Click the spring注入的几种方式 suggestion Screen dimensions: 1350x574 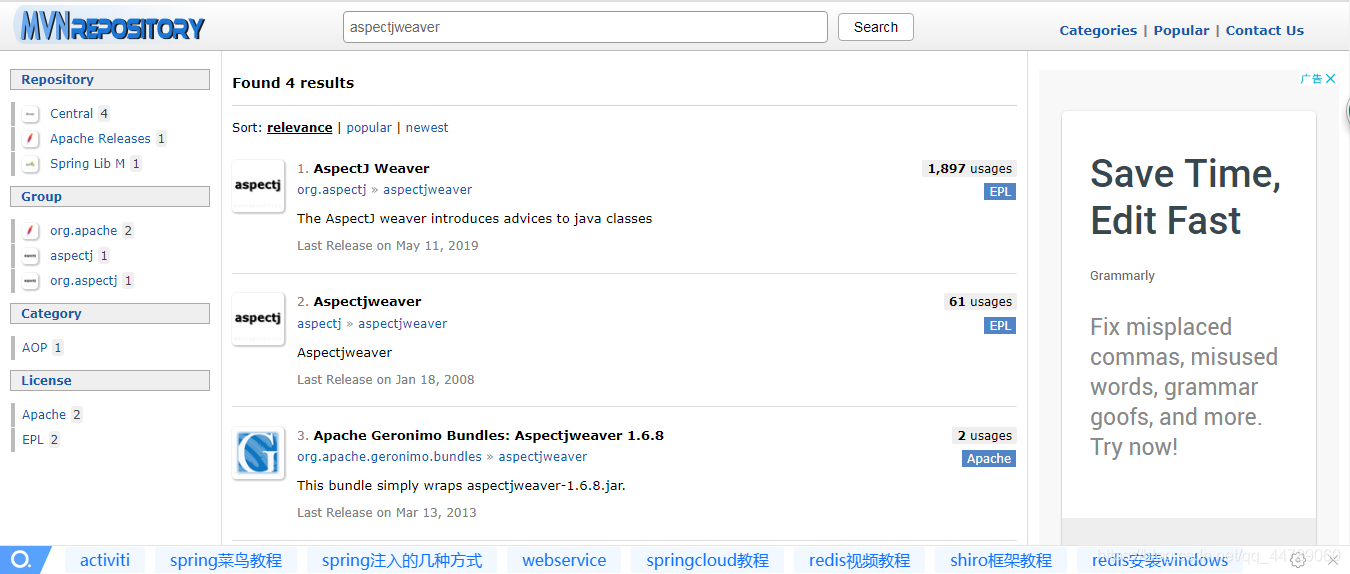(x=402, y=560)
